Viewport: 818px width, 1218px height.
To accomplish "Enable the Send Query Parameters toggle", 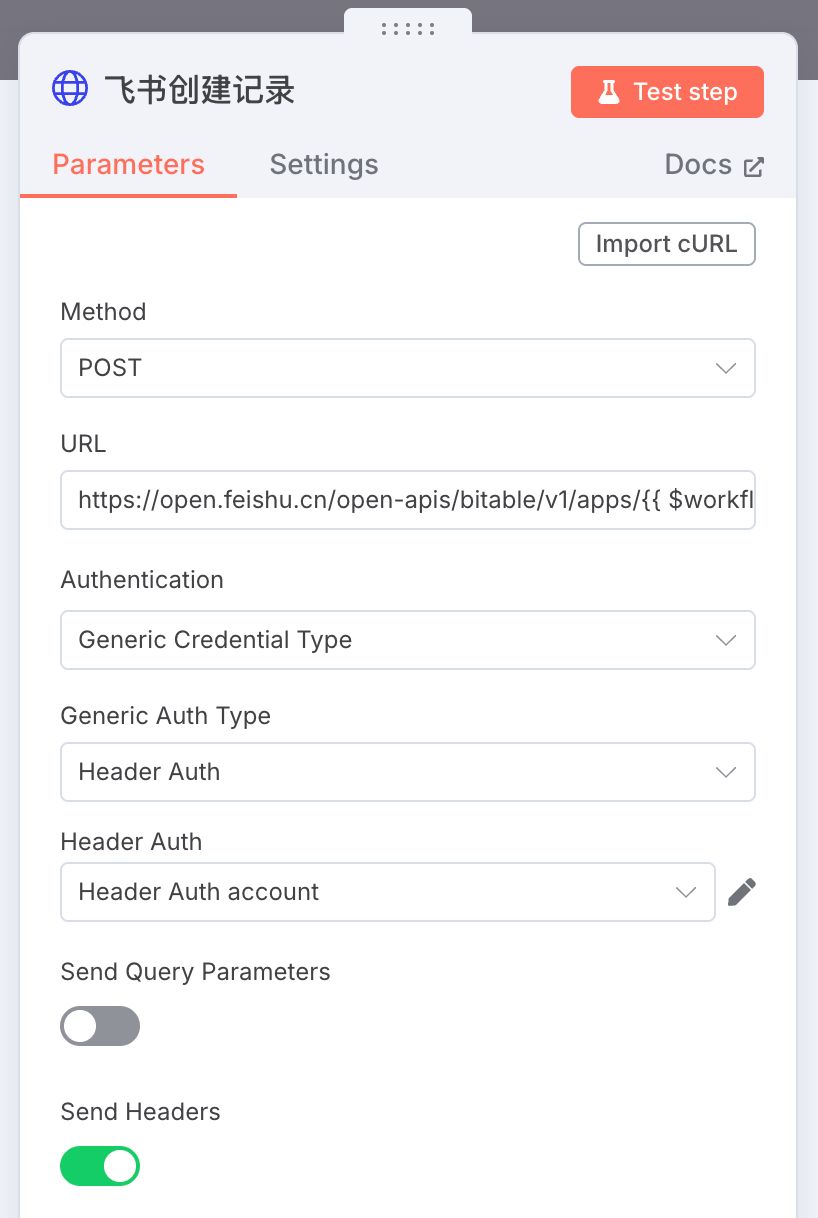I will click(100, 1026).
